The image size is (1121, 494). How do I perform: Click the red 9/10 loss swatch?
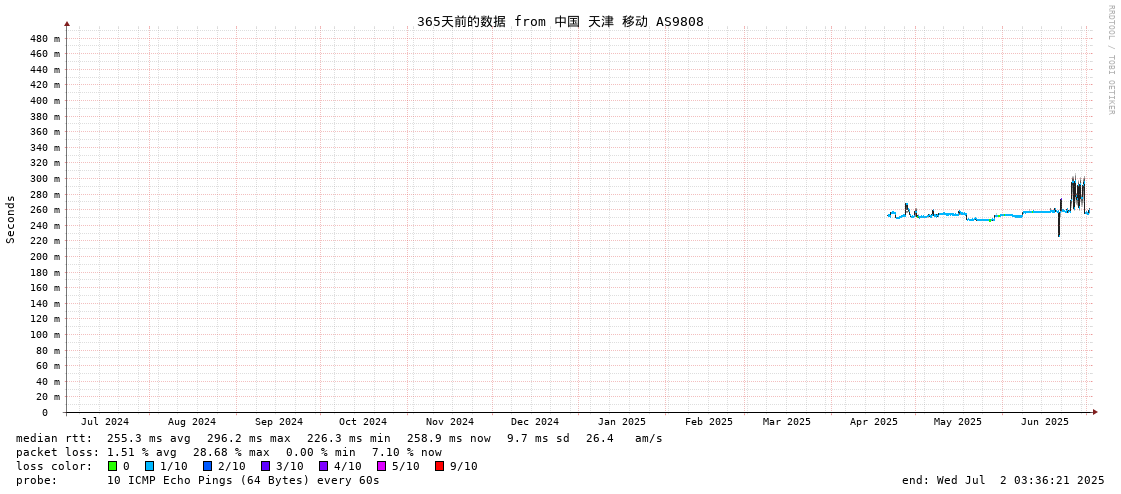point(439,466)
